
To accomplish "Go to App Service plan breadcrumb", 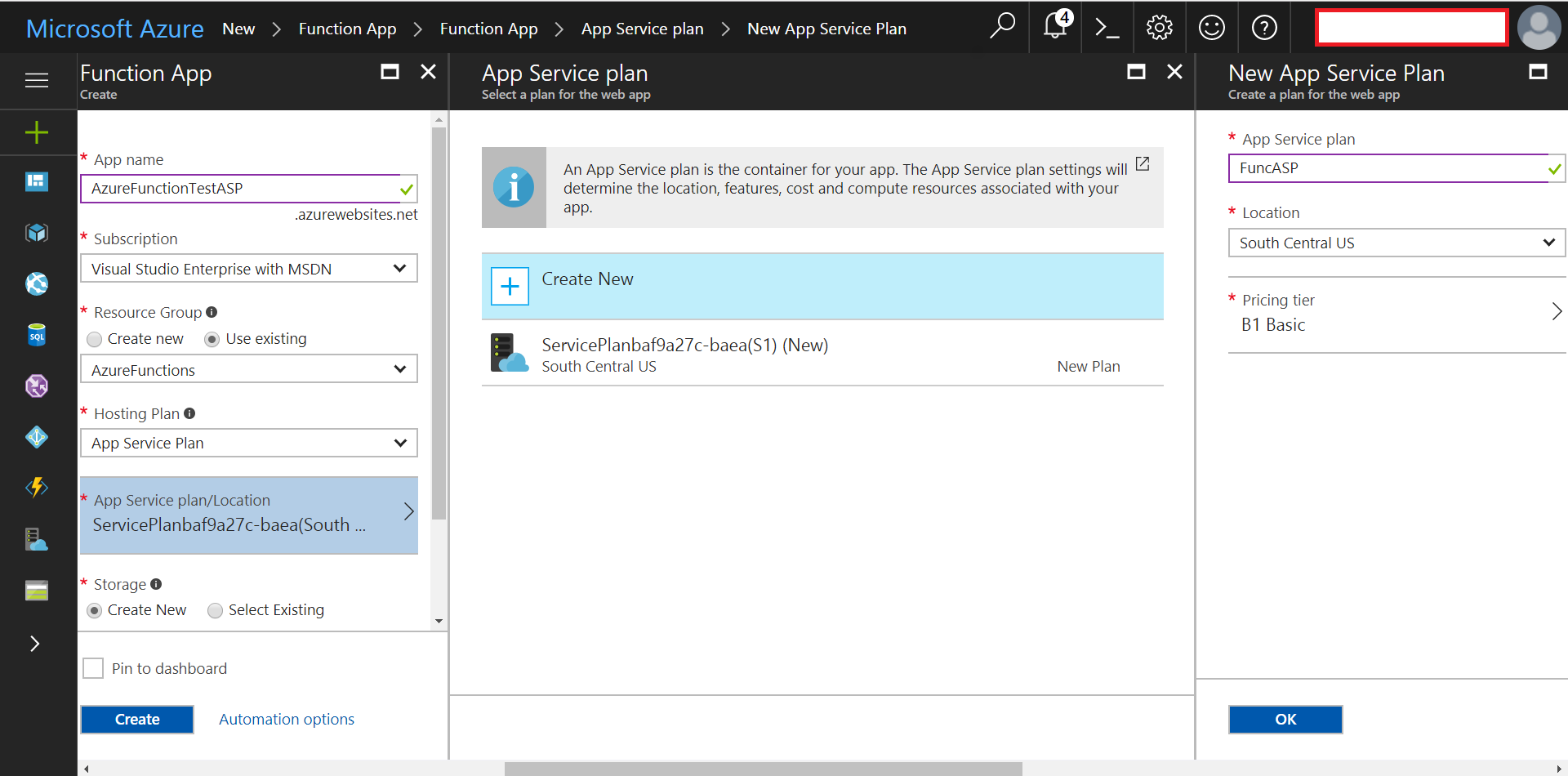I will click(642, 29).
